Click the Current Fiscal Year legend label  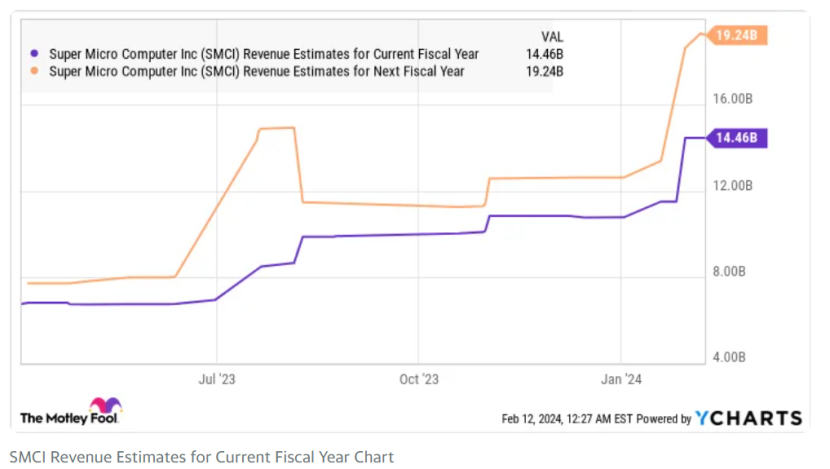coord(264,54)
